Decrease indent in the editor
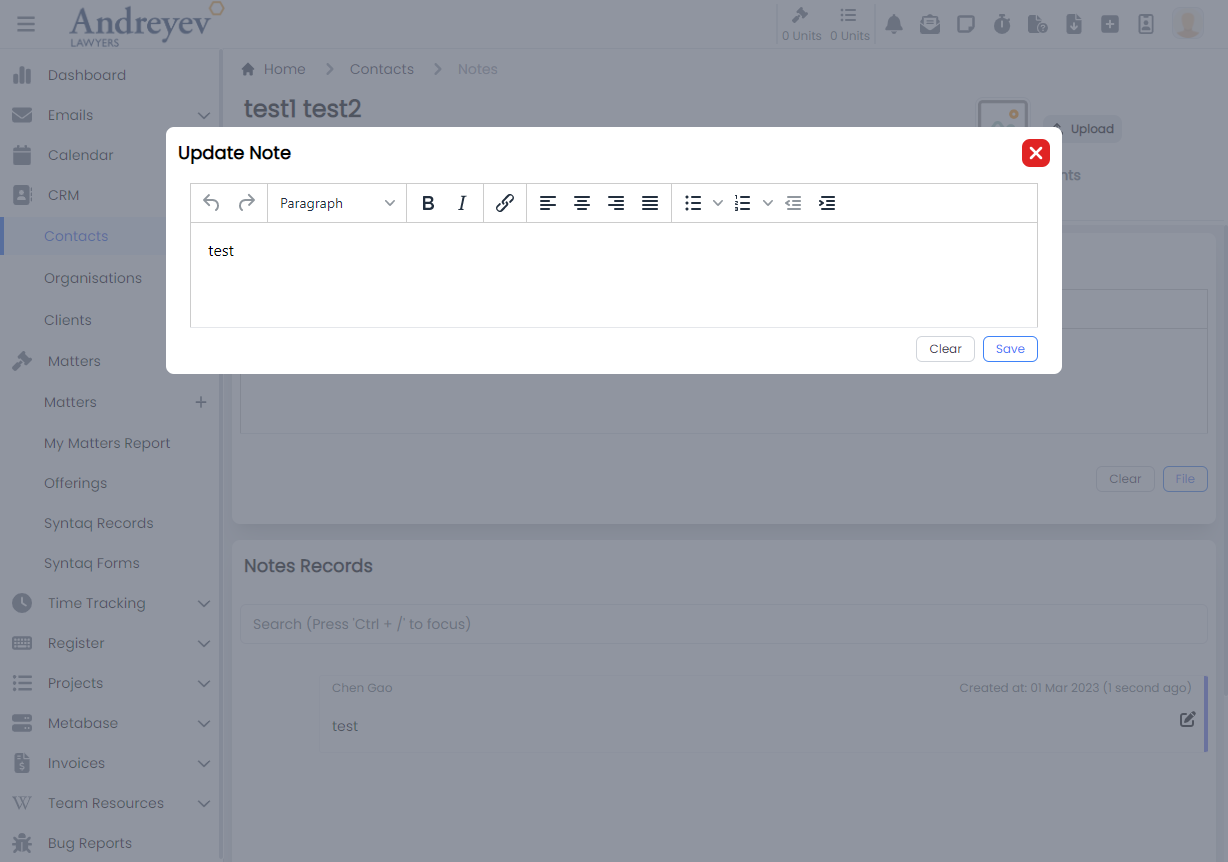Image resolution: width=1228 pixels, height=862 pixels. 793,203
